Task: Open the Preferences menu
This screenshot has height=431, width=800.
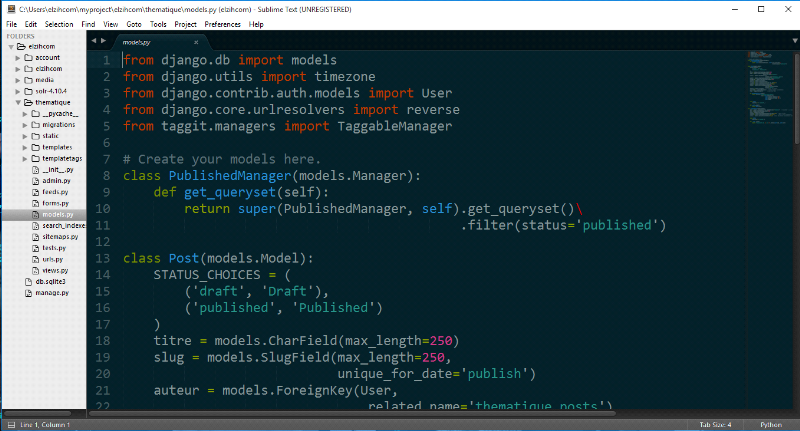Action: 221,23
